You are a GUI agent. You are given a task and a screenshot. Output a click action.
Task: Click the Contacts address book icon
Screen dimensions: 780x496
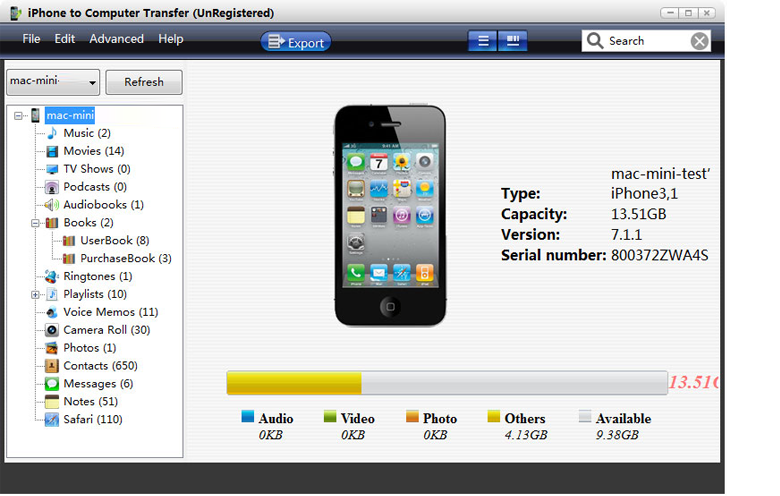[52, 366]
